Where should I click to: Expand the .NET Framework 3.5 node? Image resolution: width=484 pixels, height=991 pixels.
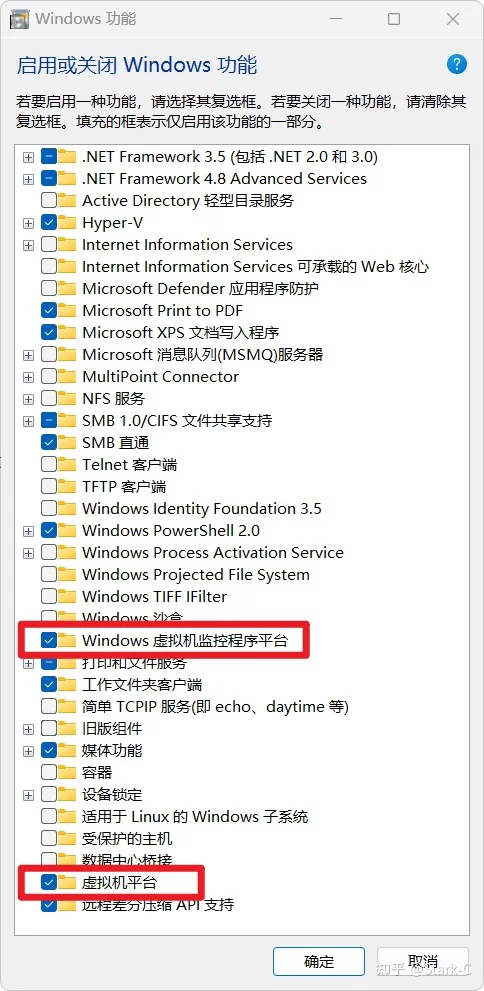pyautogui.click(x=28, y=157)
